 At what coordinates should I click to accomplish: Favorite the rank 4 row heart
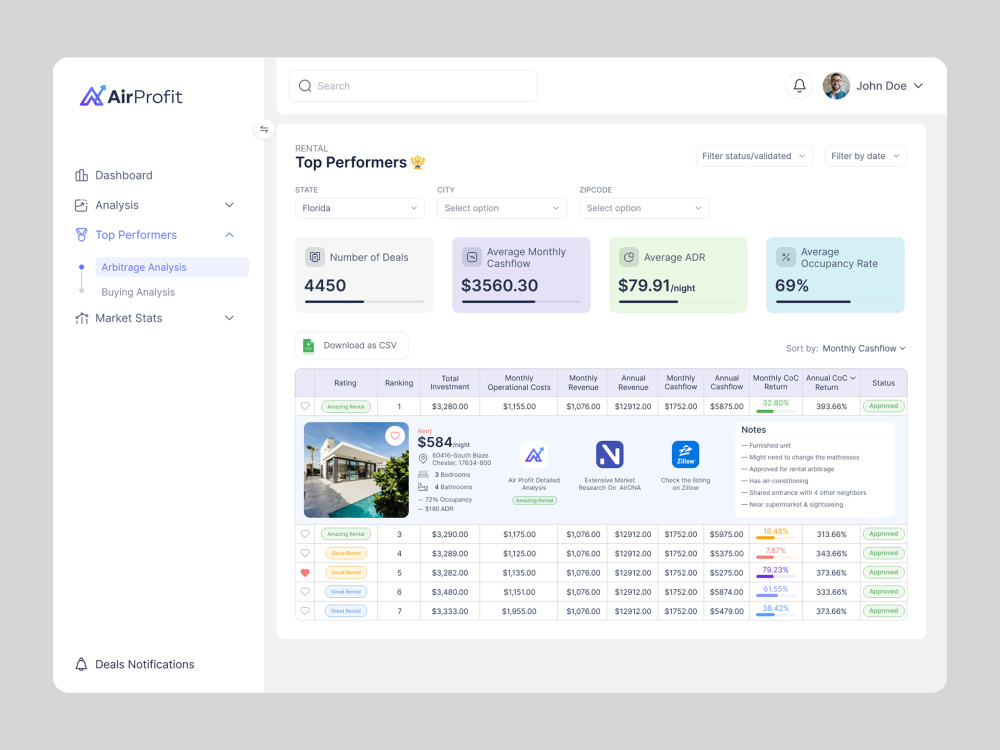click(x=305, y=553)
